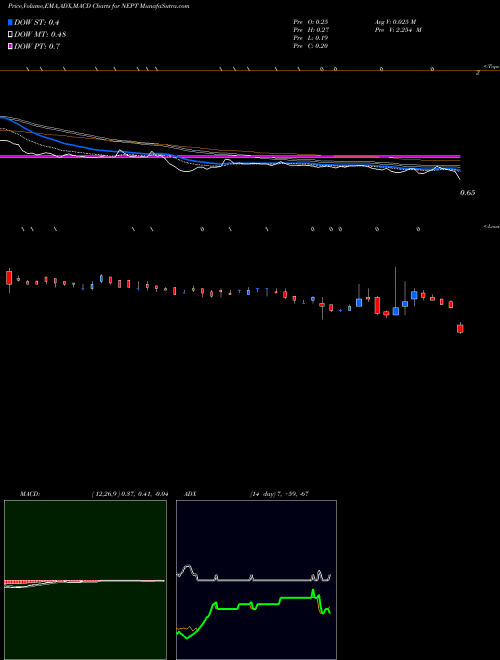Click the 'Pre O: 0.25' value
Viewport: 500px width, 660px height.
311,21
